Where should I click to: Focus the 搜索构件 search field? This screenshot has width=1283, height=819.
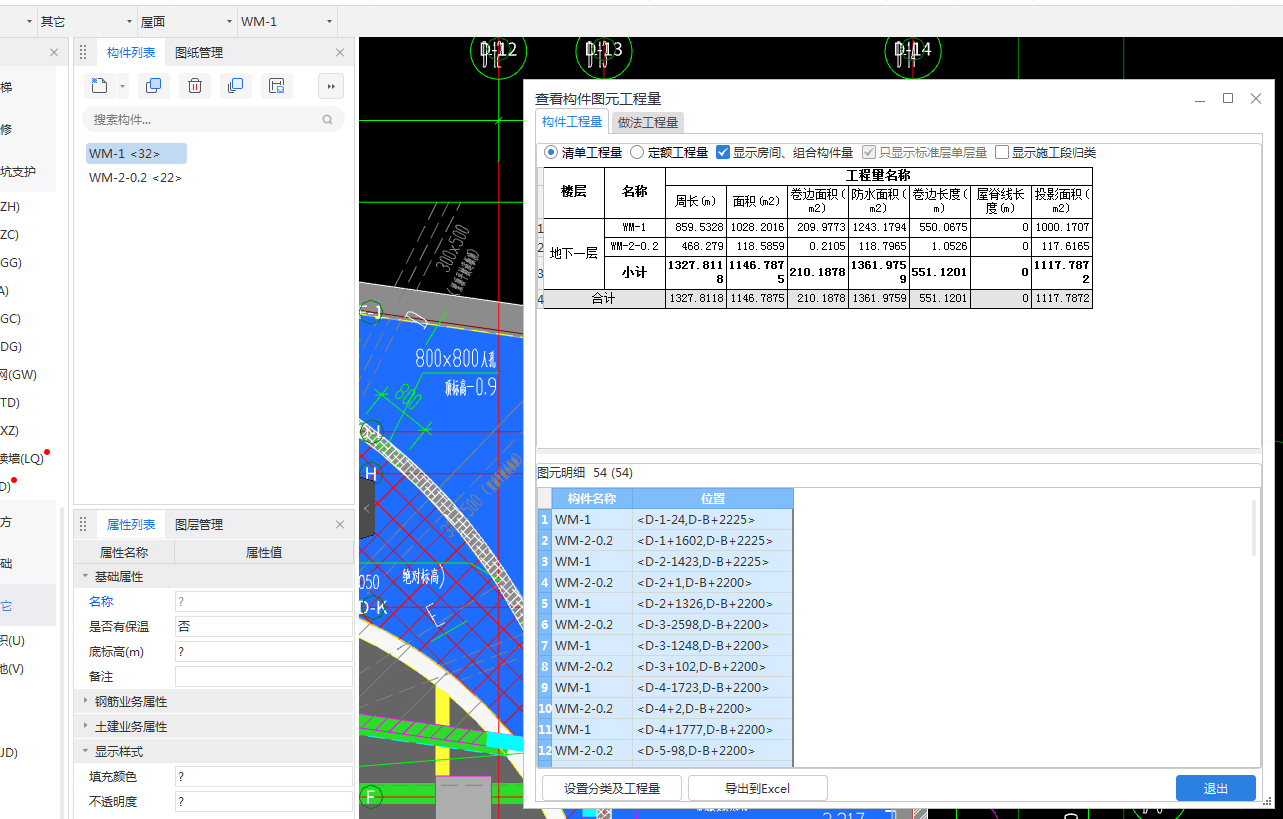pos(213,120)
